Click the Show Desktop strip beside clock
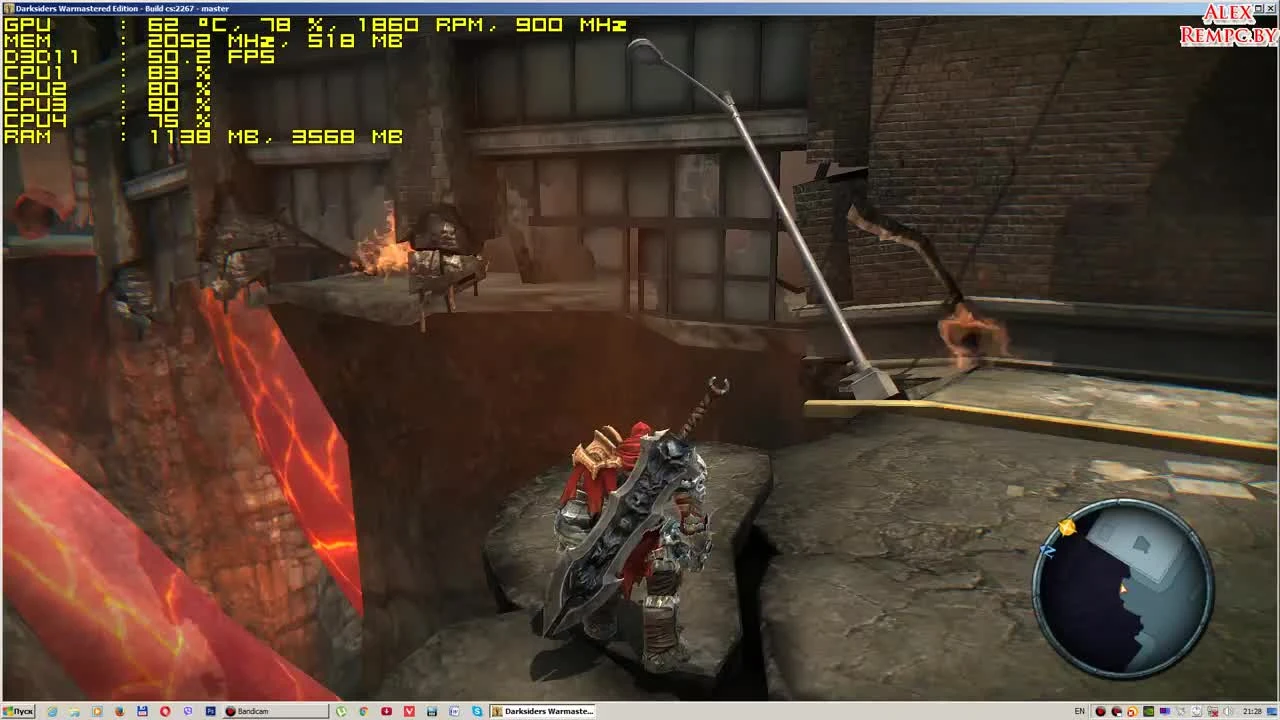 pos(1274,711)
